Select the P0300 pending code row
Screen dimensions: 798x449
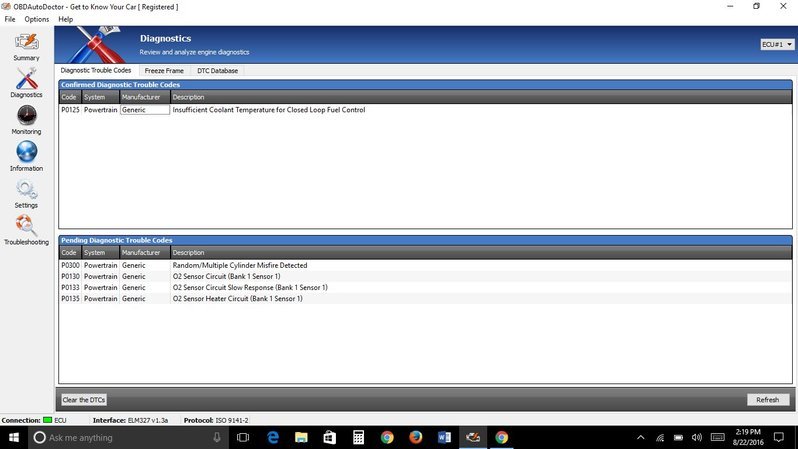click(425, 265)
